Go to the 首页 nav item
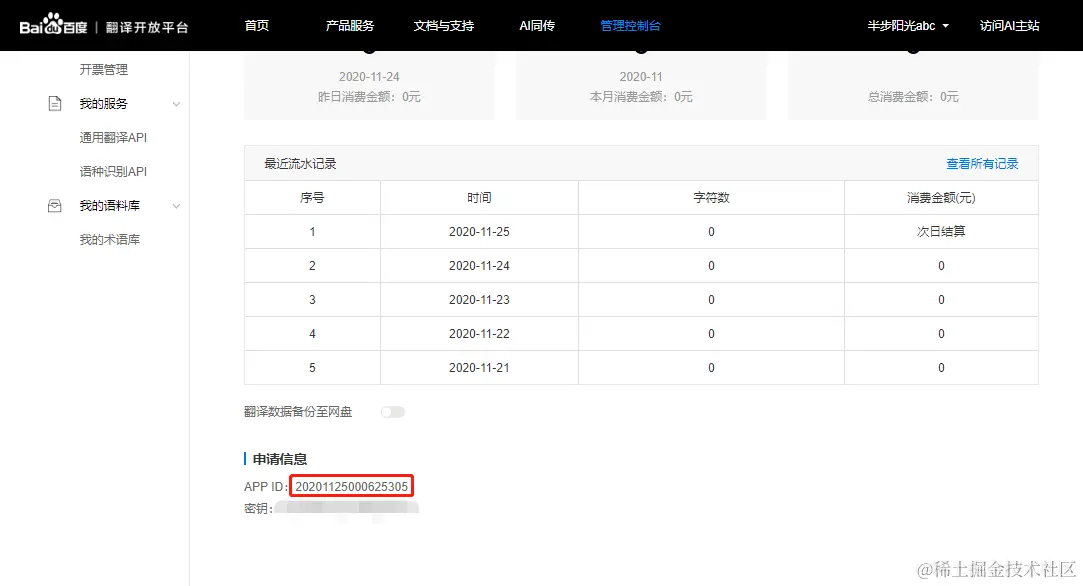Image resolution: width=1083 pixels, height=586 pixels. tap(256, 26)
